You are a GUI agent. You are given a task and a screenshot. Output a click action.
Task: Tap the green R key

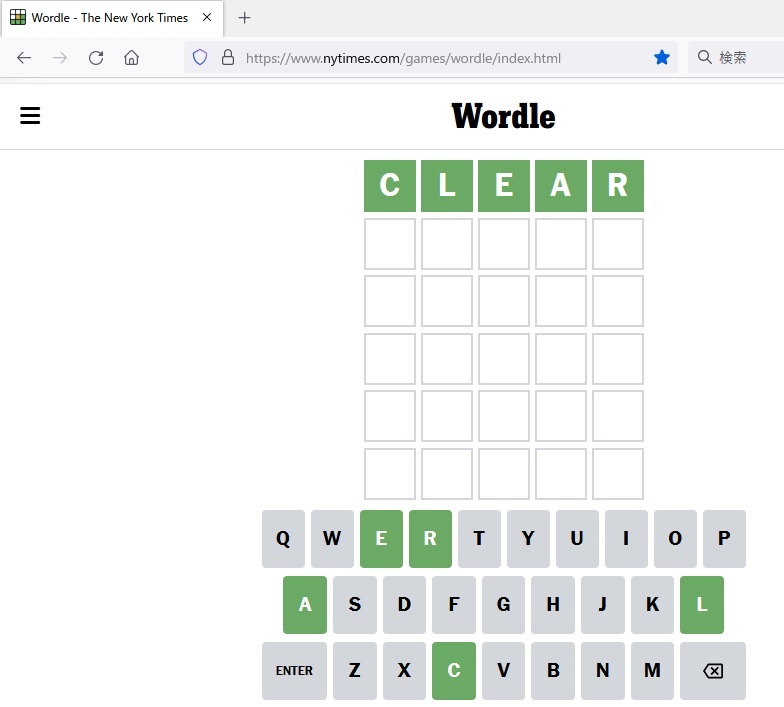point(430,538)
